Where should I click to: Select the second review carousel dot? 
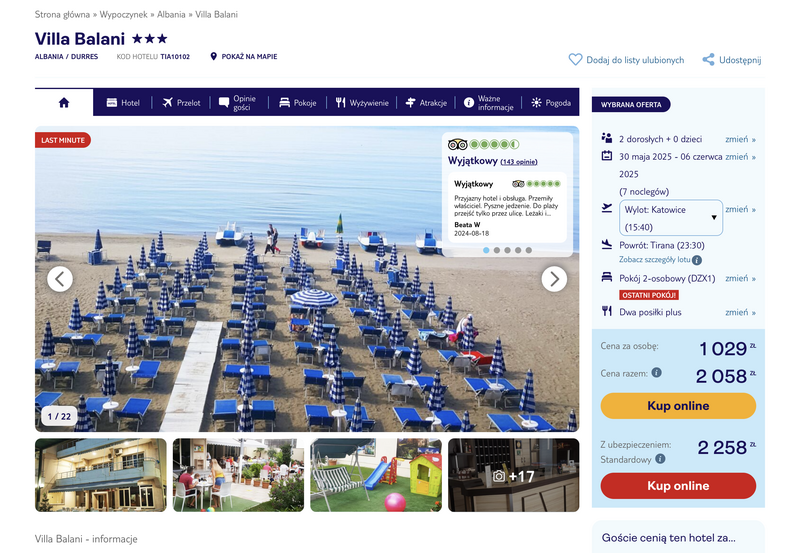496,250
